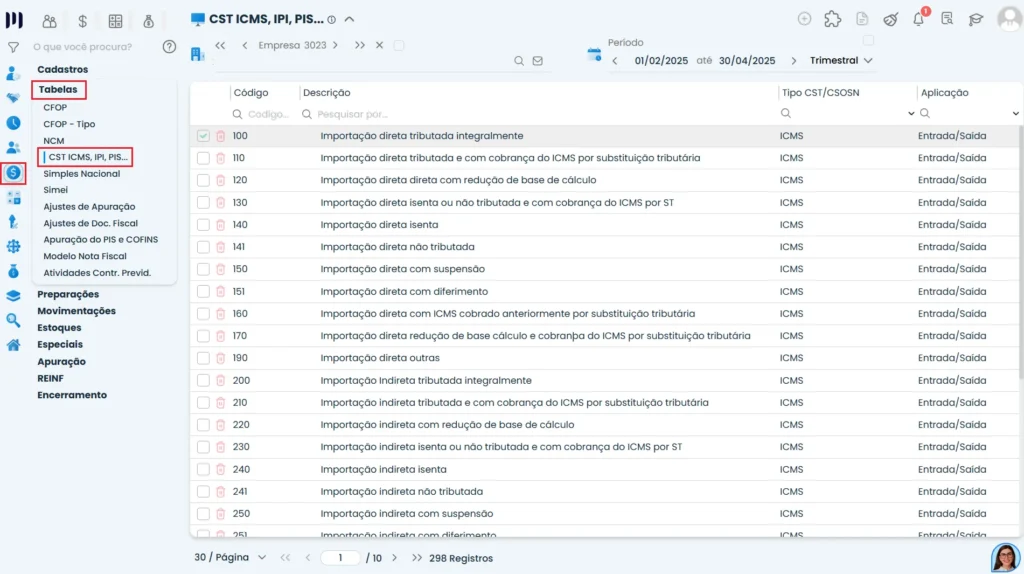Open the graduation cap training icon
The image size is (1024, 574).
pyautogui.click(x=976, y=20)
